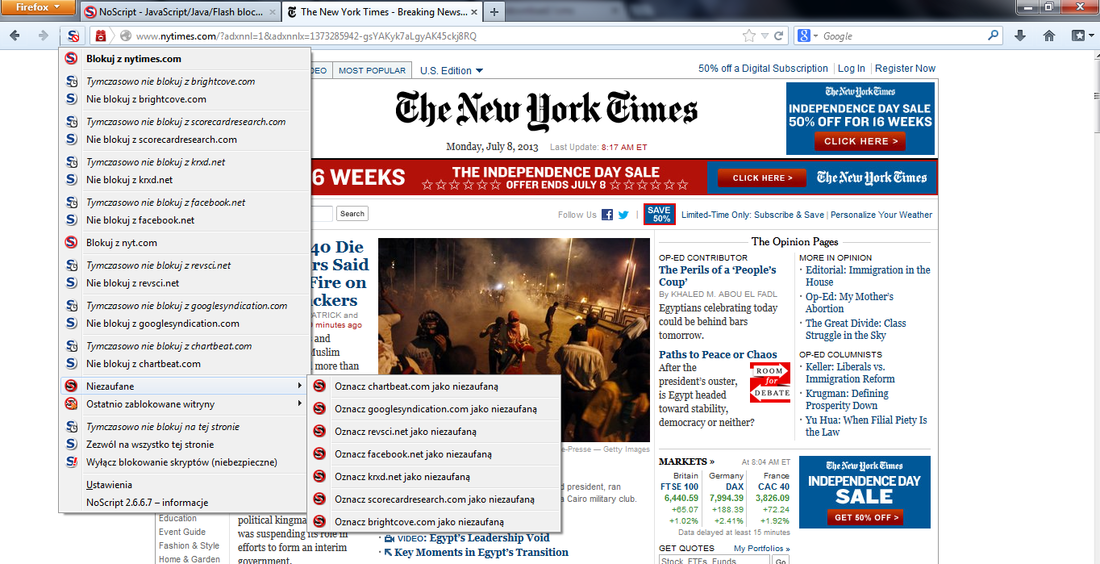Click the SAVE 50% badge
Viewport: 1100px width, 564px height.
pyautogui.click(x=659, y=214)
